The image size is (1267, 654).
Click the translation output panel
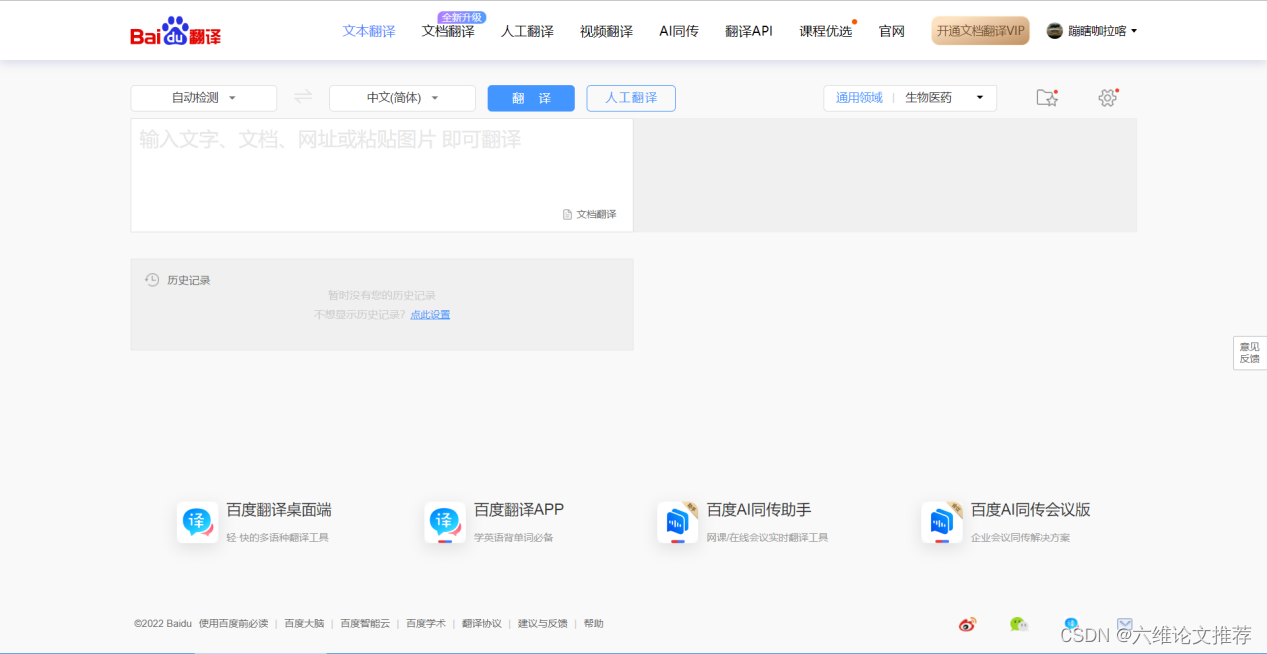(886, 175)
